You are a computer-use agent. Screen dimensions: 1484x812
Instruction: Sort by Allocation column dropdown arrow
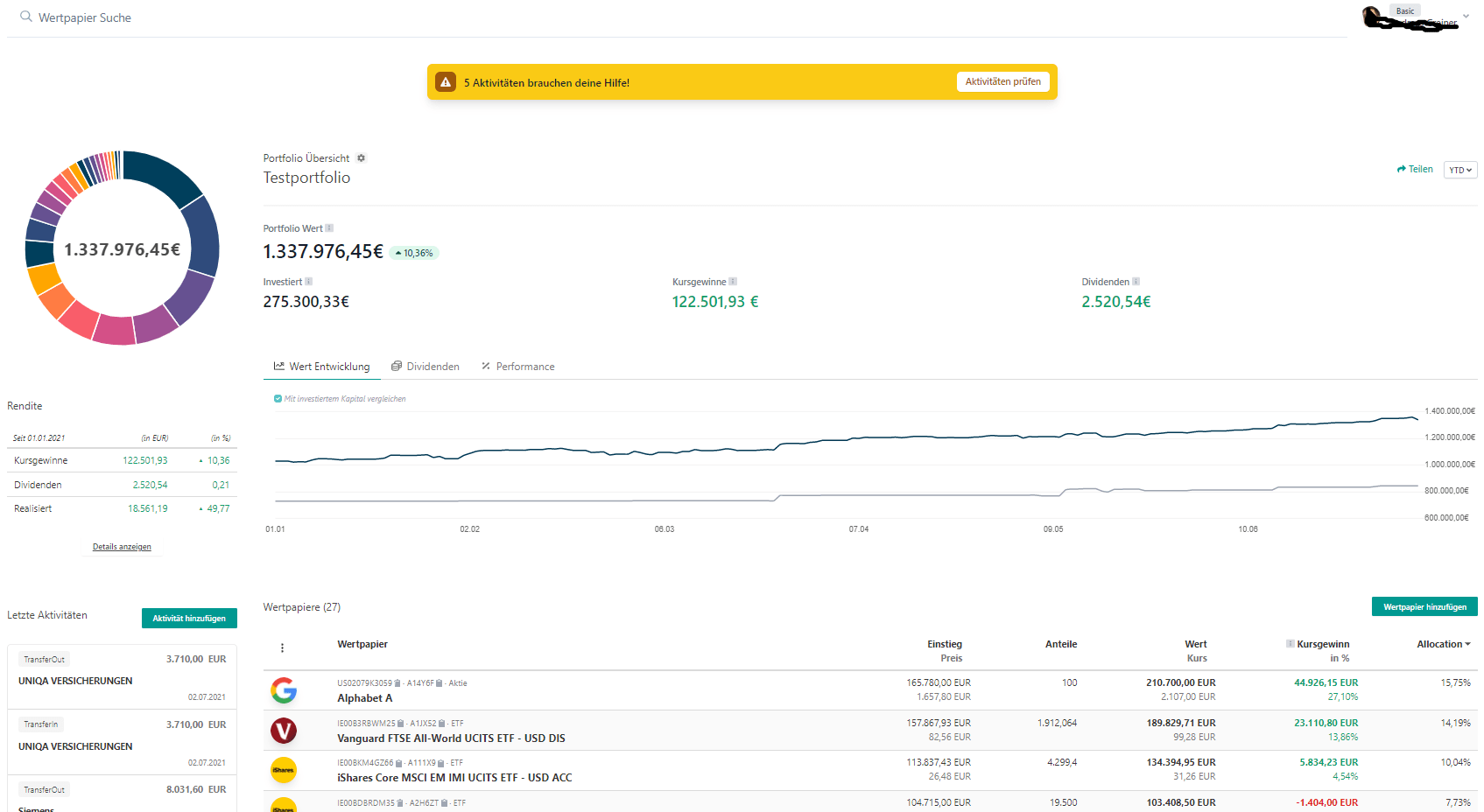(1468, 644)
